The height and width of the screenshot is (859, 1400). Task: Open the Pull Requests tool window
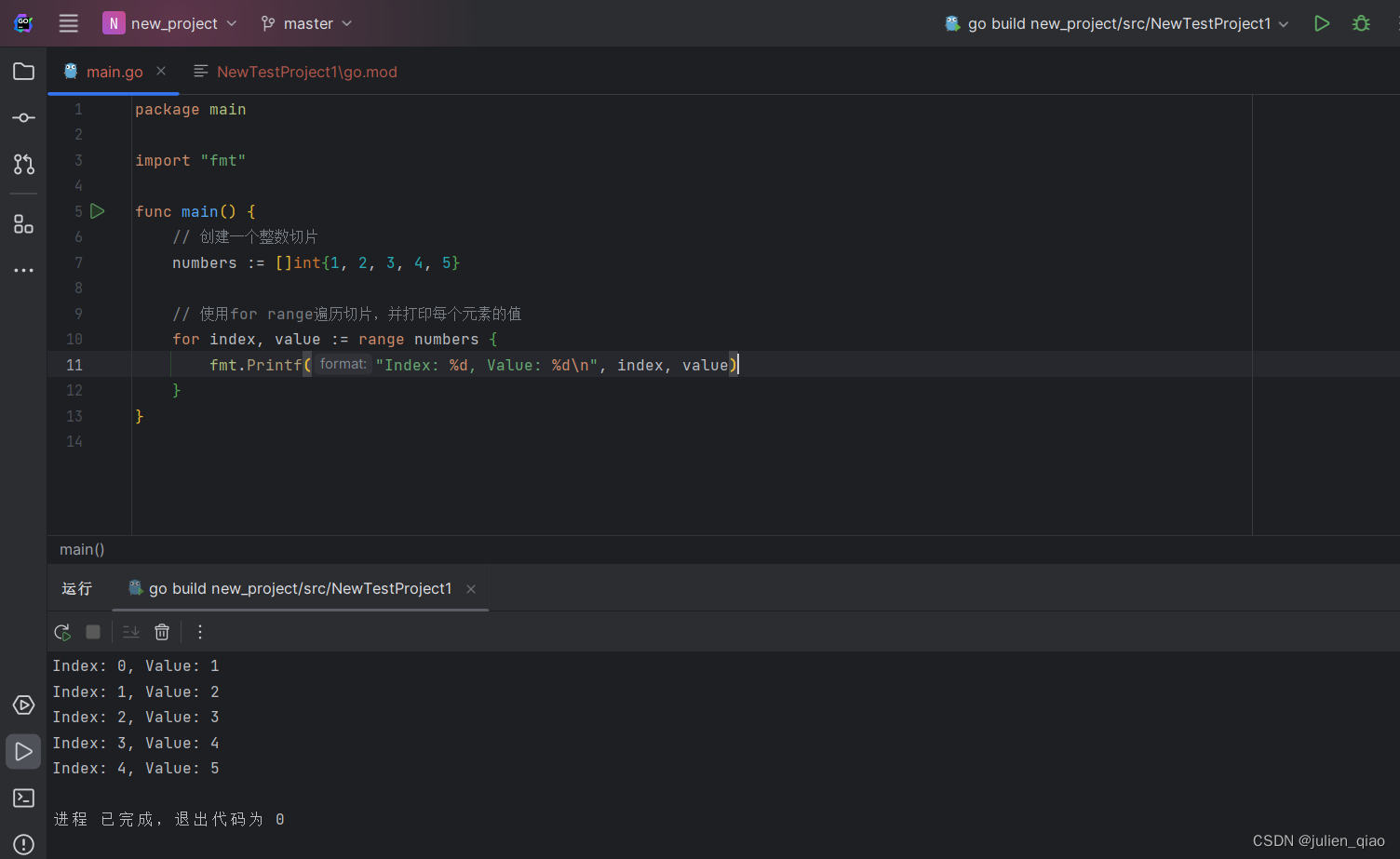tap(24, 165)
